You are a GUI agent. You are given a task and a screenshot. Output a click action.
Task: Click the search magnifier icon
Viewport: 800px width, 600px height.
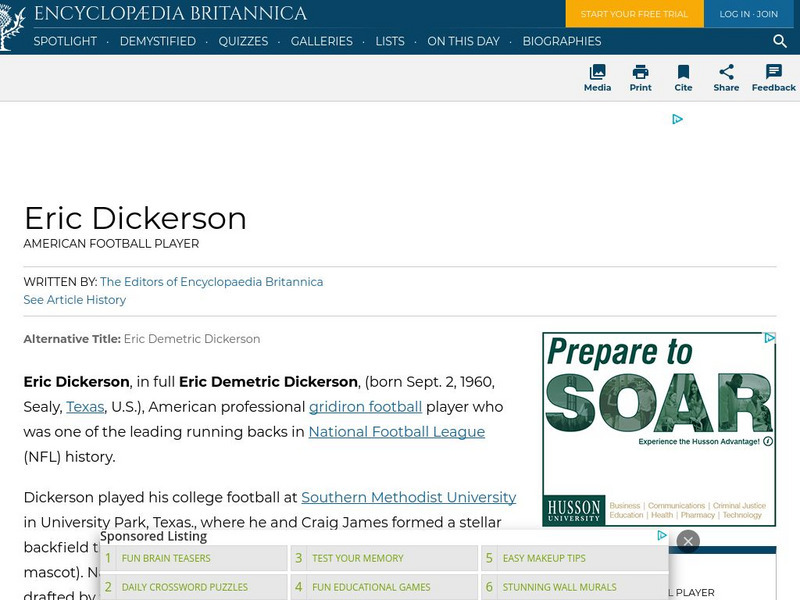(x=779, y=42)
